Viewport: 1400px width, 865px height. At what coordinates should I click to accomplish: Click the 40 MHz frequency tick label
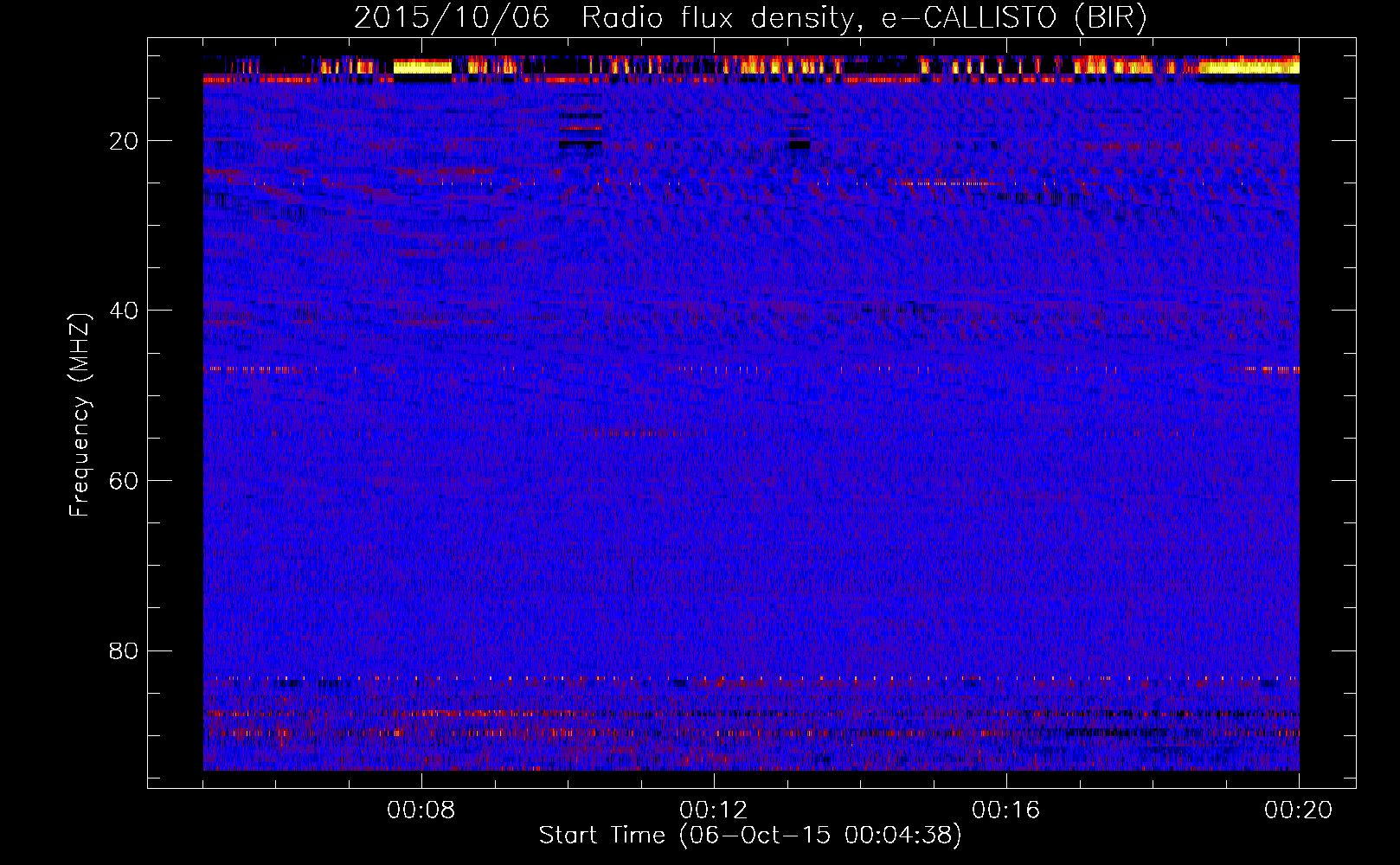coord(125,311)
